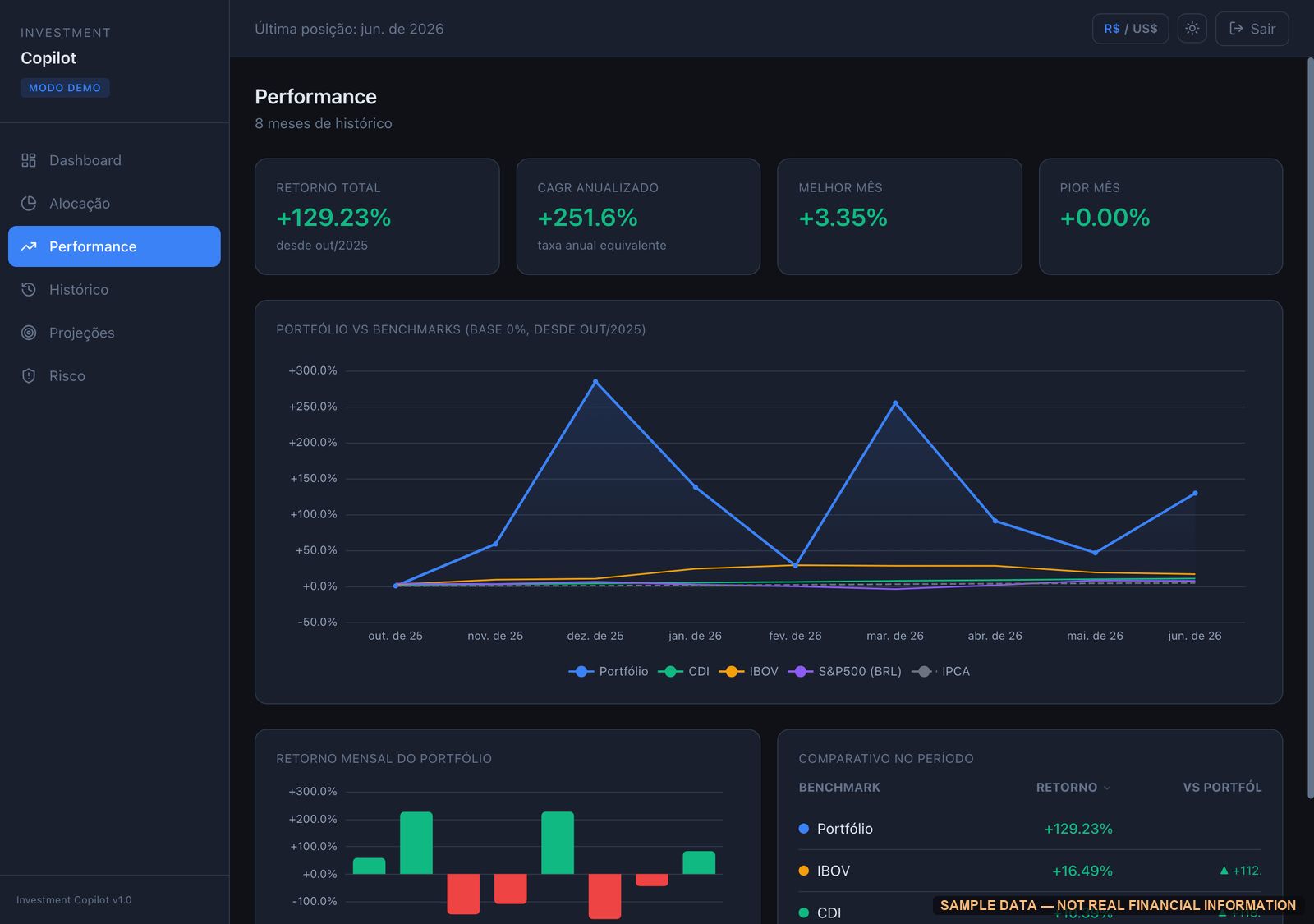Click the VS PORTFÓL column header
Image resolution: width=1314 pixels, height=924 pixels.
[x=1222, y=787]
